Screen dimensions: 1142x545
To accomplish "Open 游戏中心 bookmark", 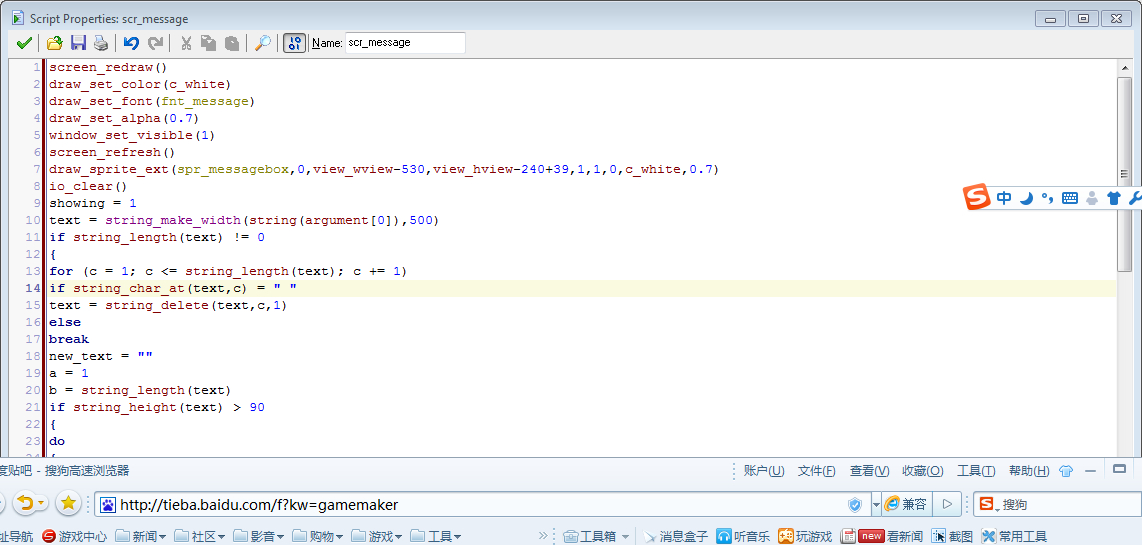I will click(x=75, y=537).
